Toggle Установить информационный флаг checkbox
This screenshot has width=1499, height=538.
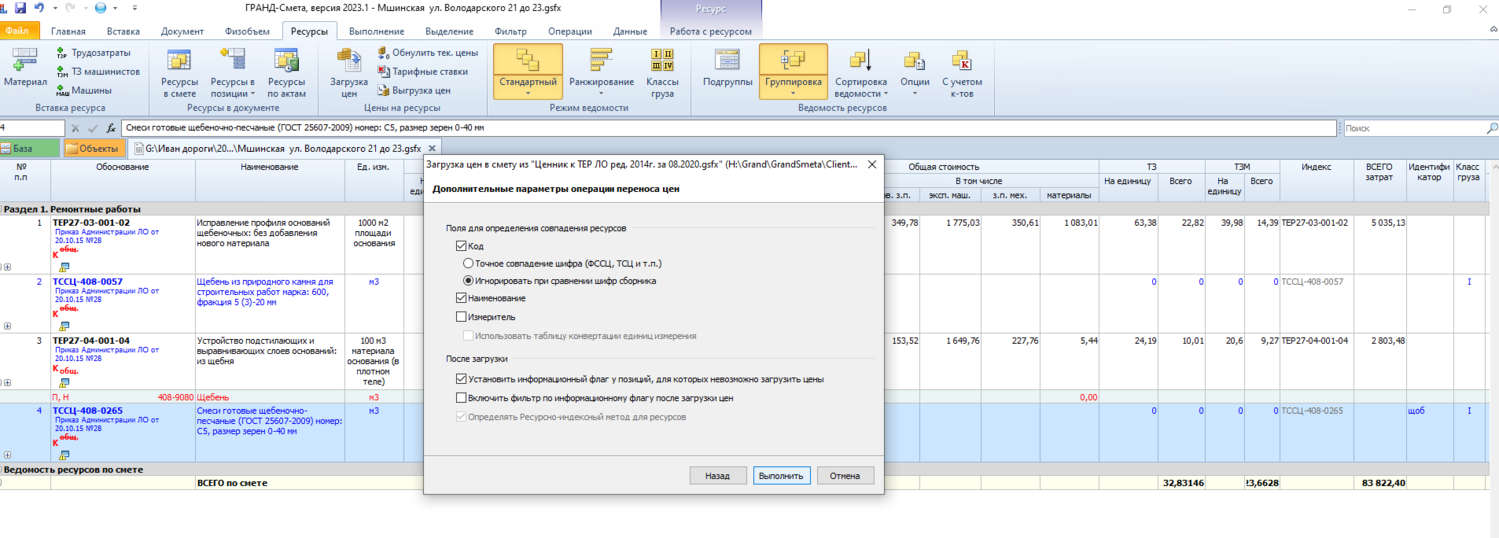click(x=461, y=379)
